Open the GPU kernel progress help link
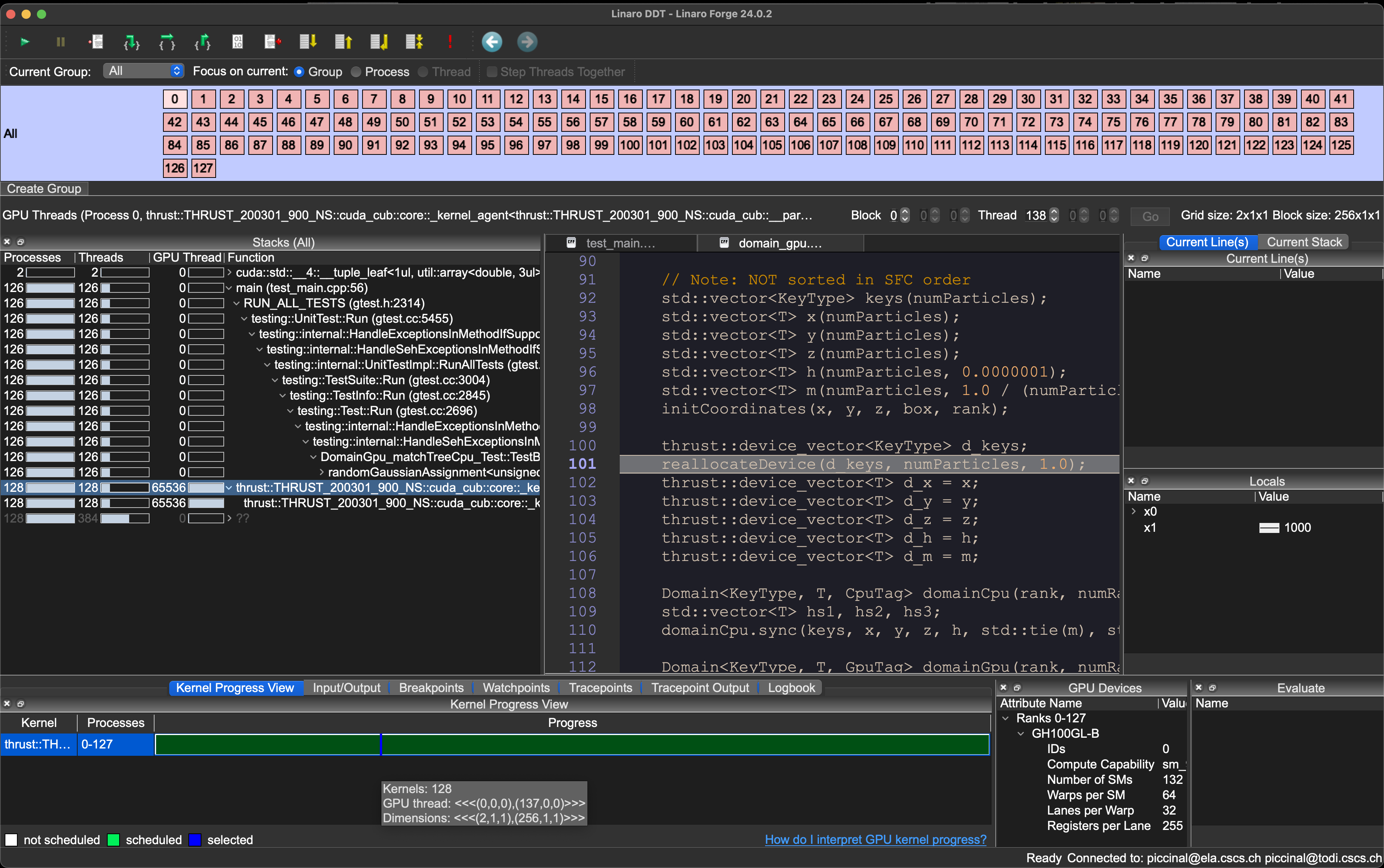1384x868 pixels. 875,839
